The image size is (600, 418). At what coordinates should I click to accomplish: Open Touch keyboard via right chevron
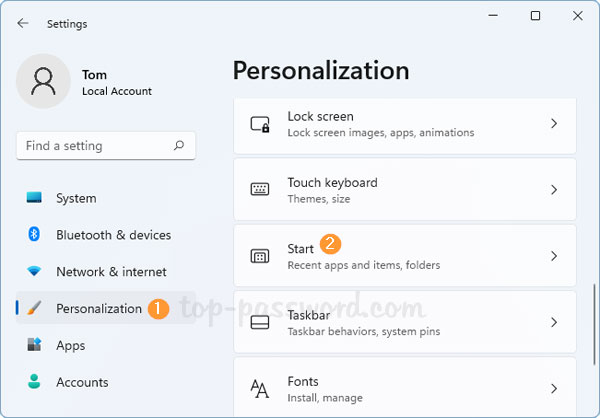click(554, 190)
